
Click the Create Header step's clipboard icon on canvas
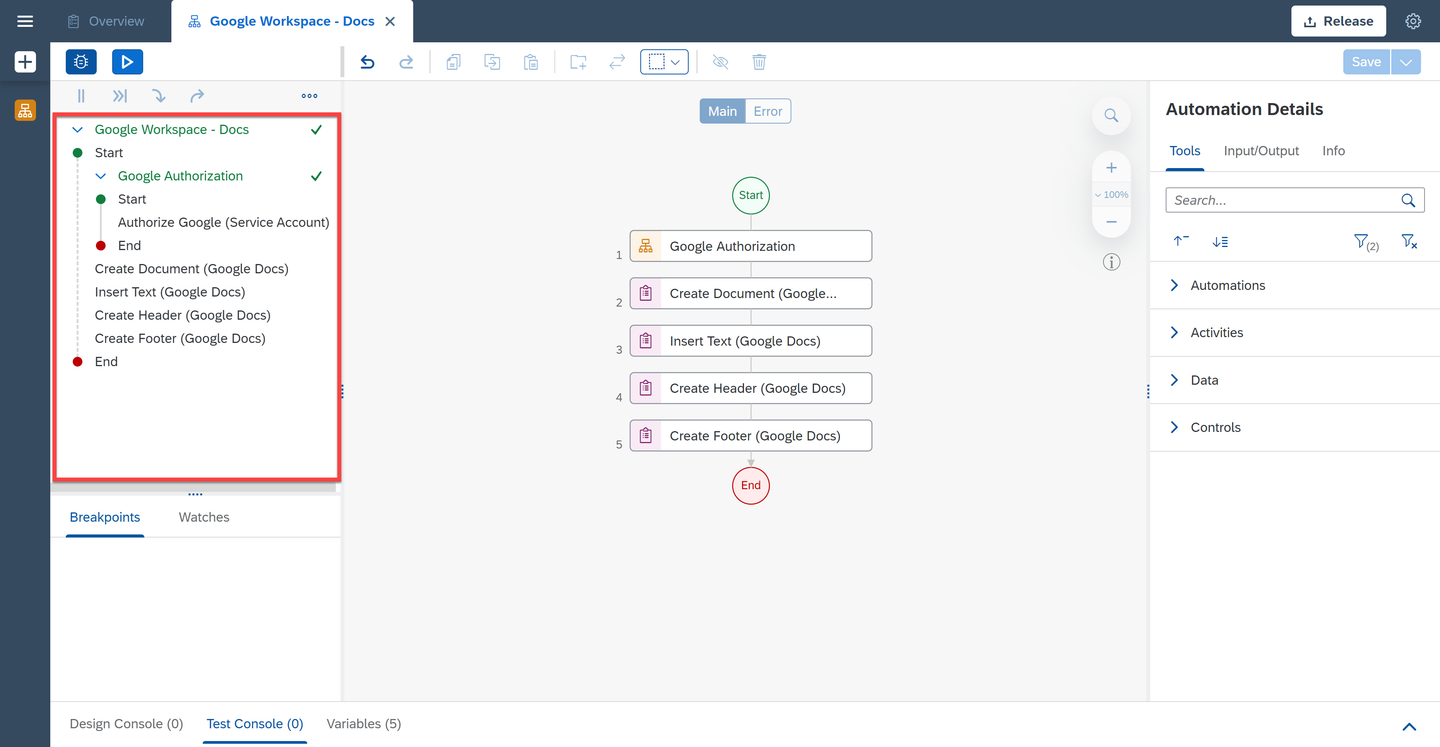point(646,388)
